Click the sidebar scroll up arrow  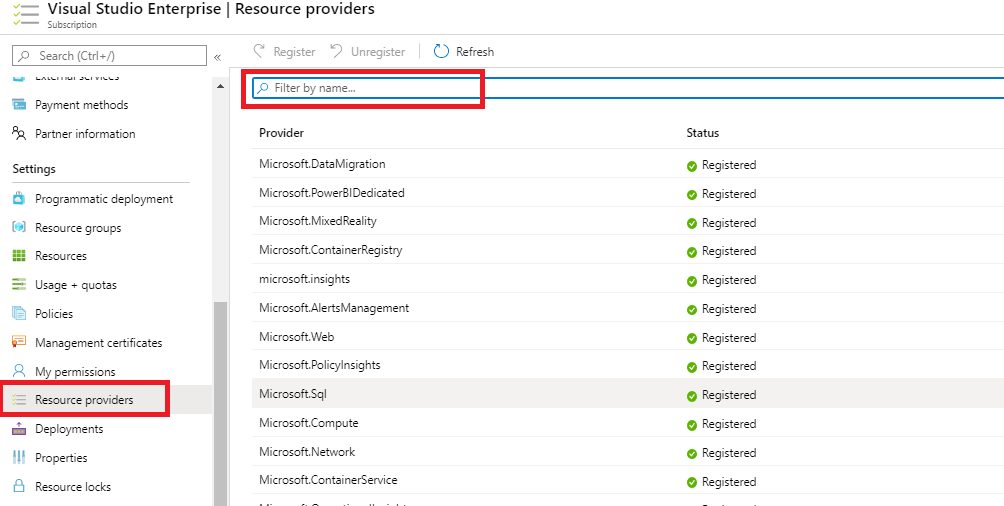pyautogui.click(x=221, y=86)
